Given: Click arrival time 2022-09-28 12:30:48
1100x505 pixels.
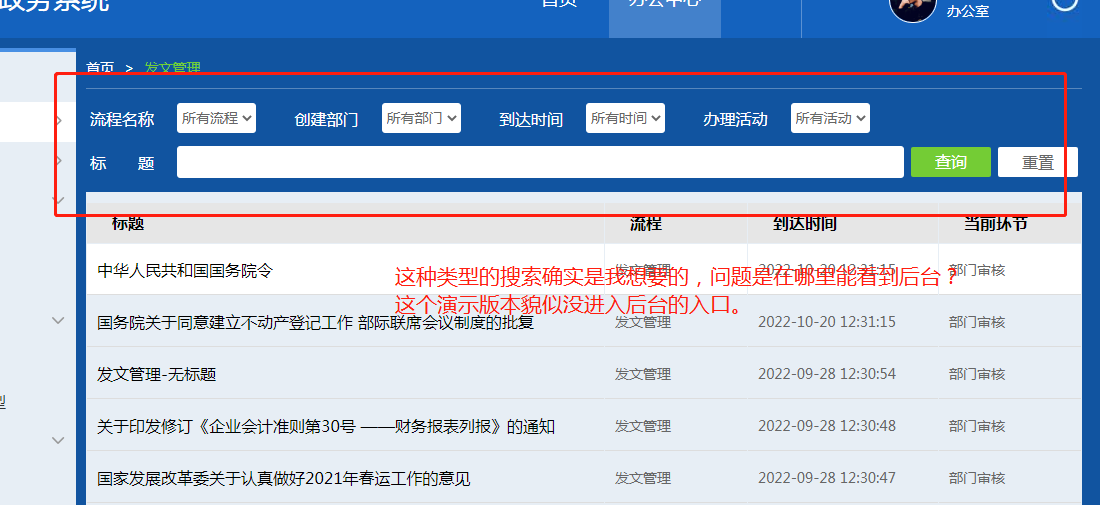Looking at the screenshot, I should pyautogui.click(x=827, y=426).
